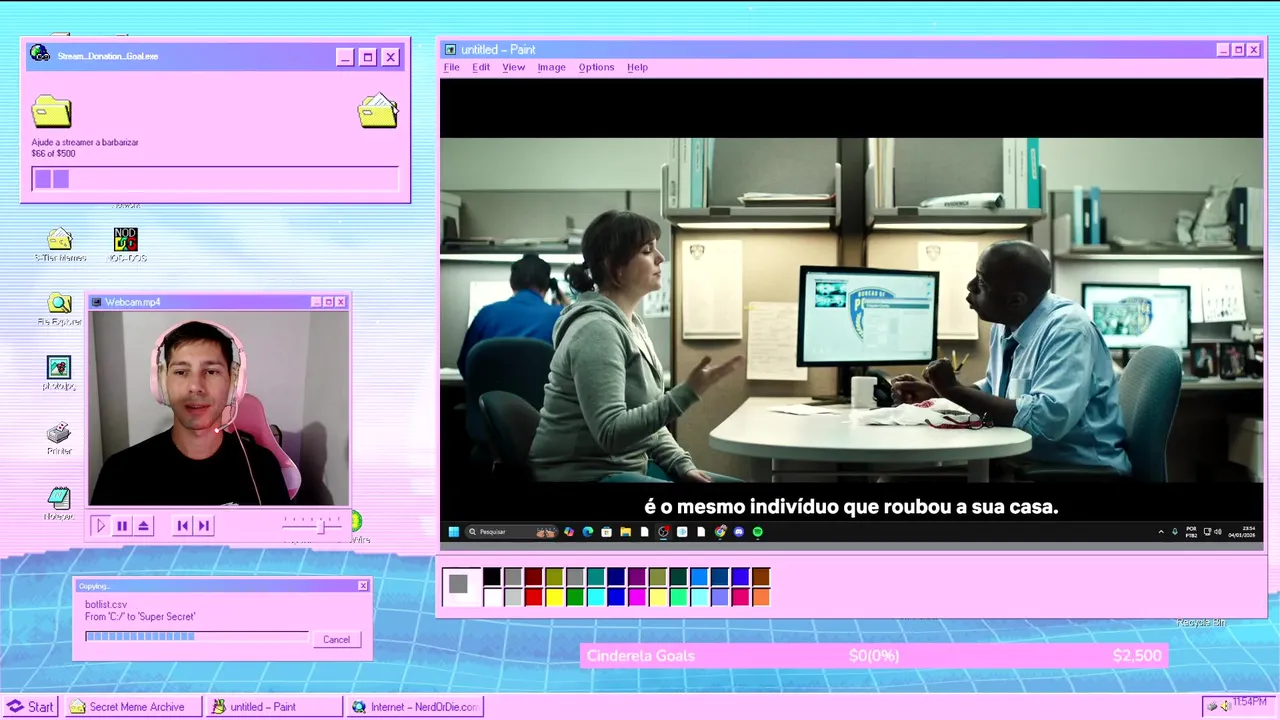Viewport: 1280px width, 720px height.
Task: Click the open folder icon in donation window
Action: (x=378, y=110)
